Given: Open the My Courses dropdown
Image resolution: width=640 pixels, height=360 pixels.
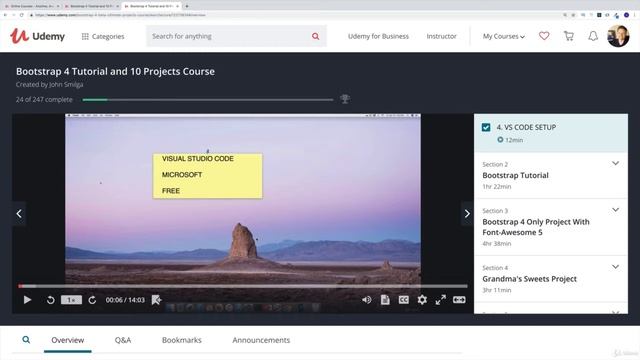Looking at the screenshot, I should pyautogui.click(x=504, y=36).
